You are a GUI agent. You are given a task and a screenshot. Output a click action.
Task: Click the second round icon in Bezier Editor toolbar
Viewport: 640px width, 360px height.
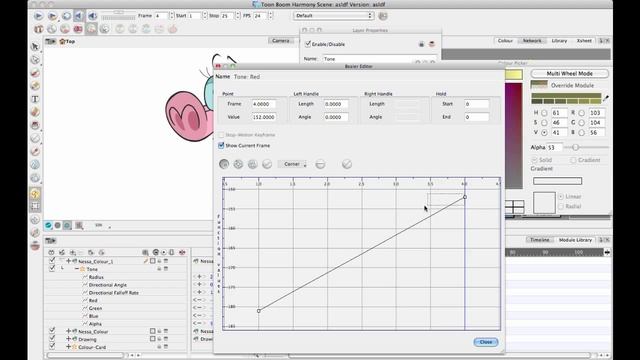[x=238, y=164]
